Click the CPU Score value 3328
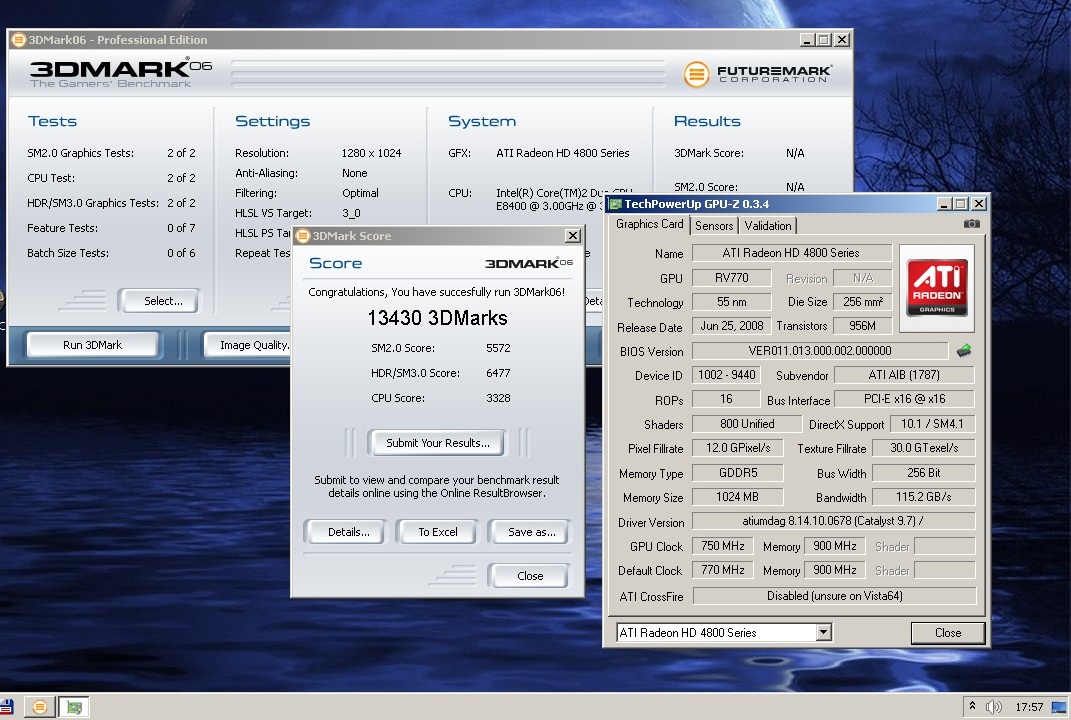 pyautogui.click(x=498, y=398)
